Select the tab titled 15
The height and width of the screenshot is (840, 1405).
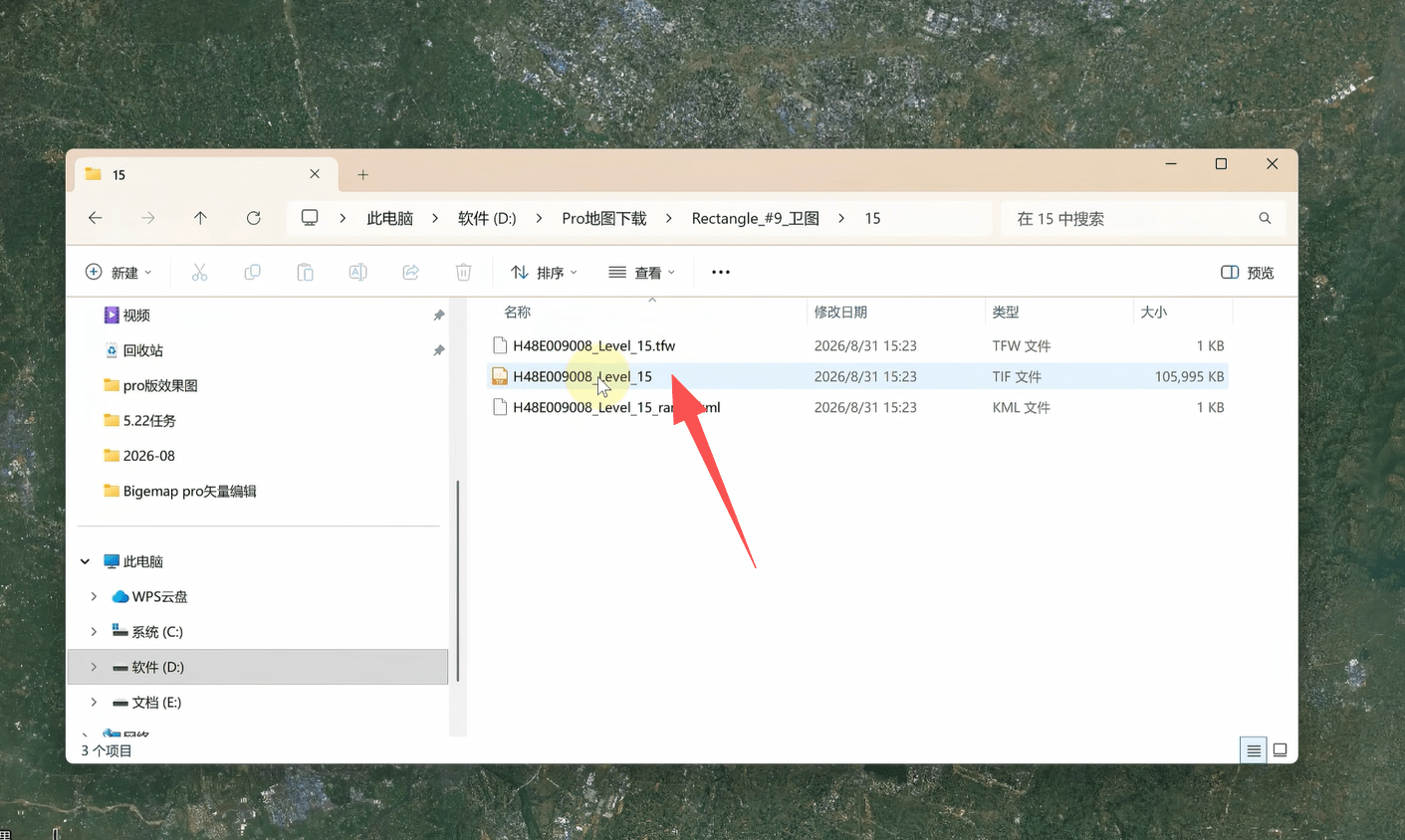[x=204, y=174]
